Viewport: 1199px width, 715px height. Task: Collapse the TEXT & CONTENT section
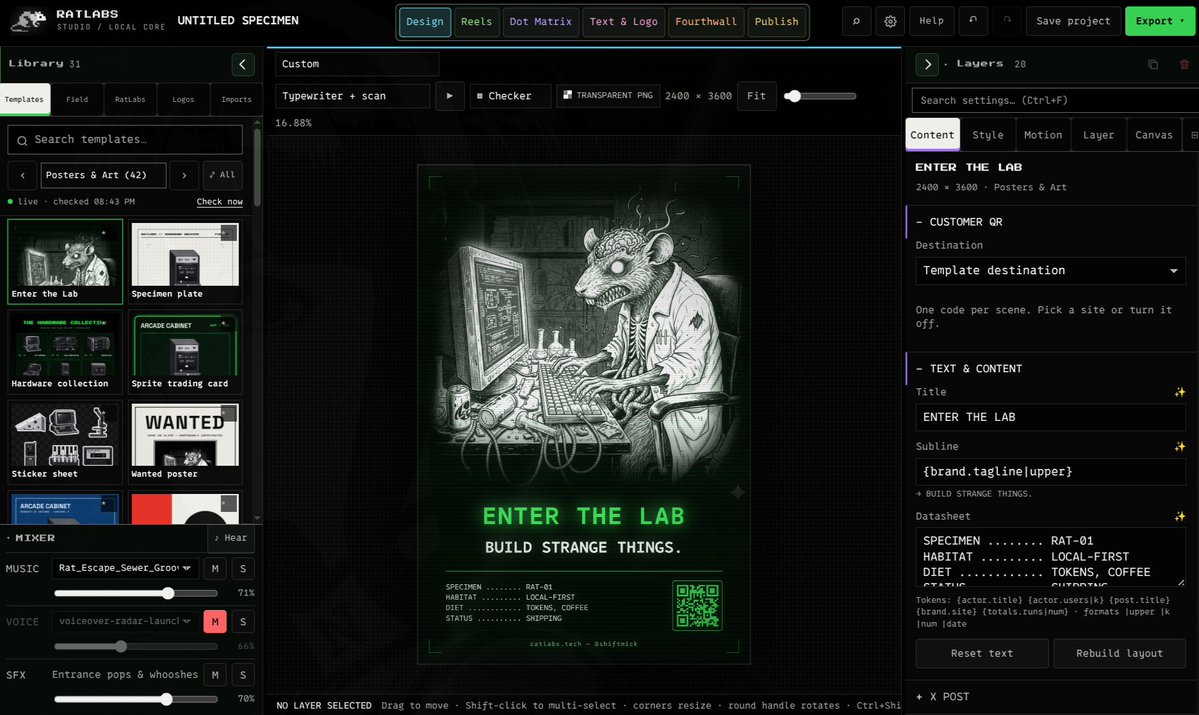click(x=969, y=369)
